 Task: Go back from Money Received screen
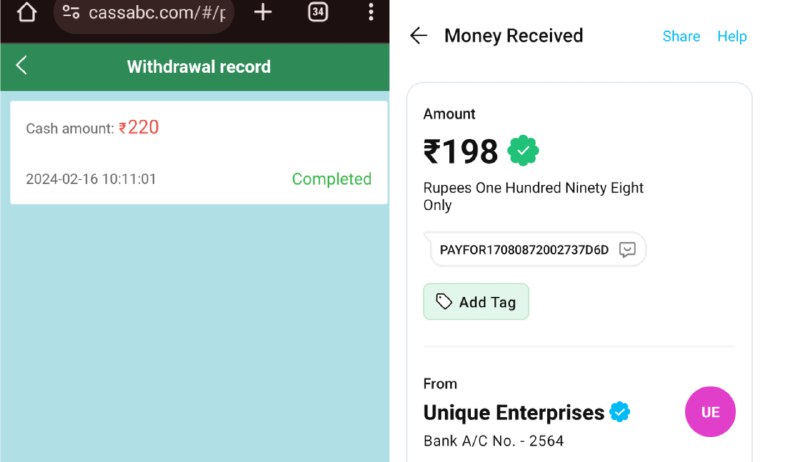click(x=418, y=36)
